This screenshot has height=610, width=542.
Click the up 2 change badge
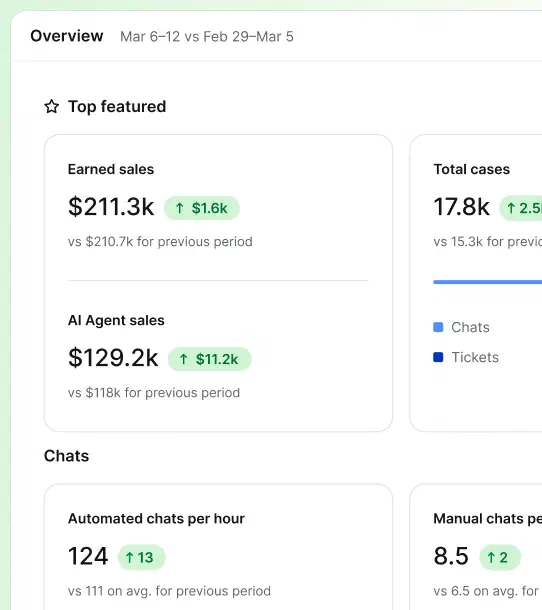pos(500,557)
